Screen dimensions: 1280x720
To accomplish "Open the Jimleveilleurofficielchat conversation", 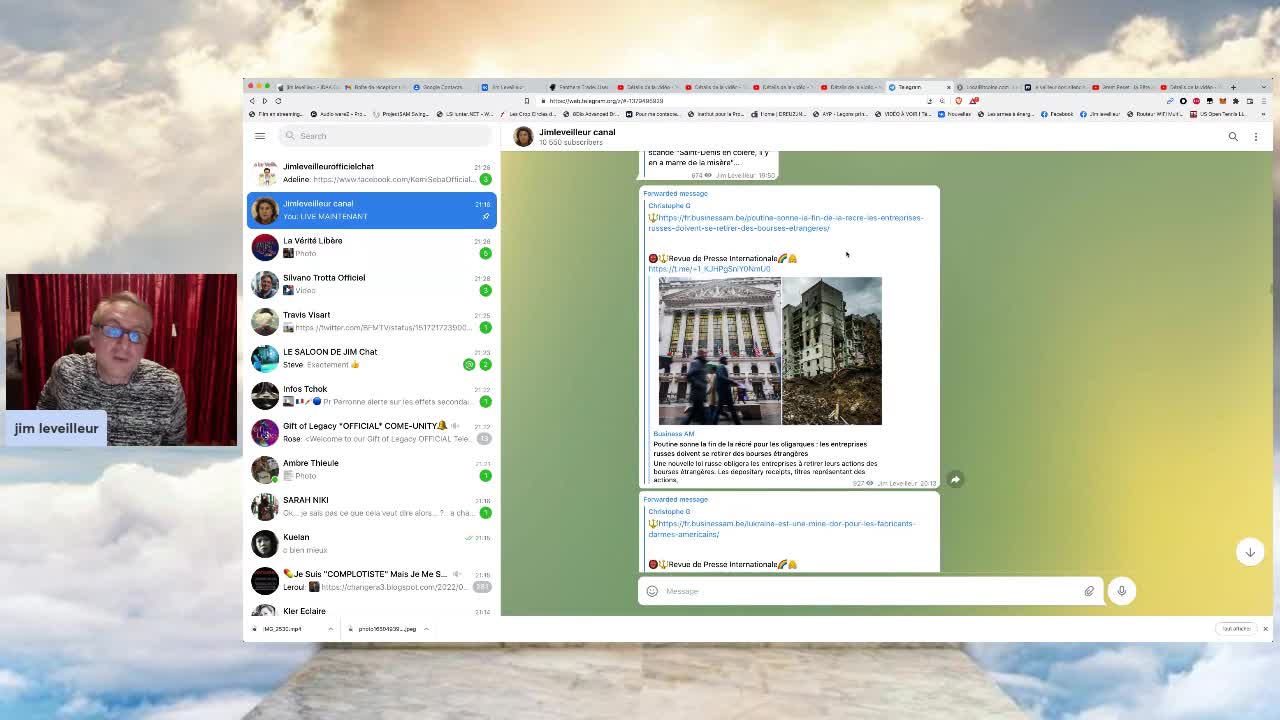I will tap(371, 173).
